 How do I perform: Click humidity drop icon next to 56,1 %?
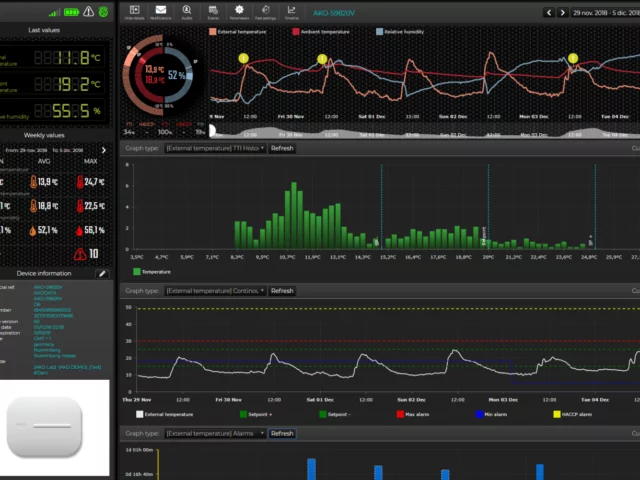[80, 231]
